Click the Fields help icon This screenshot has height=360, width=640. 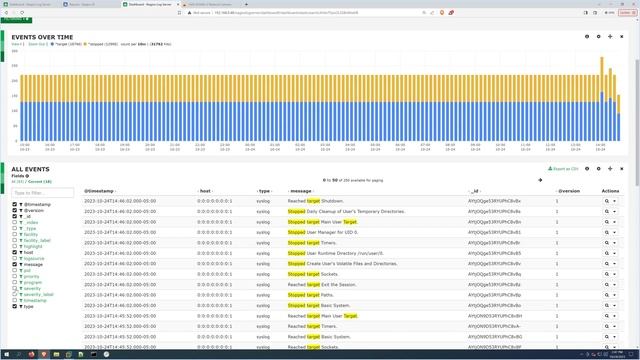click(x=27, y=176)
